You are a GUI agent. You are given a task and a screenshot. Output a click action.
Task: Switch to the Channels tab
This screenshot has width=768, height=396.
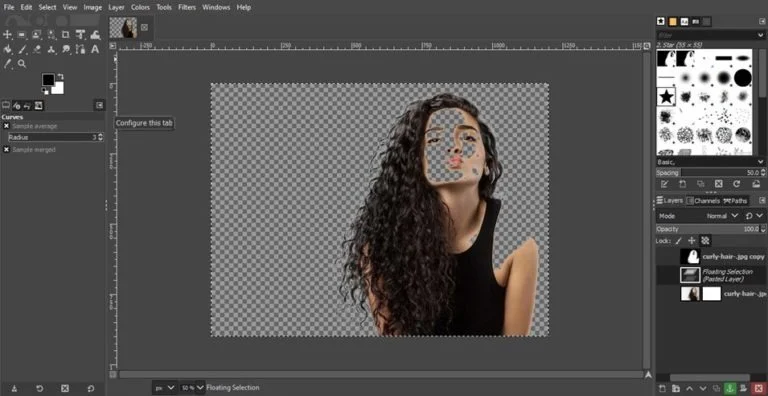(703, 201)
